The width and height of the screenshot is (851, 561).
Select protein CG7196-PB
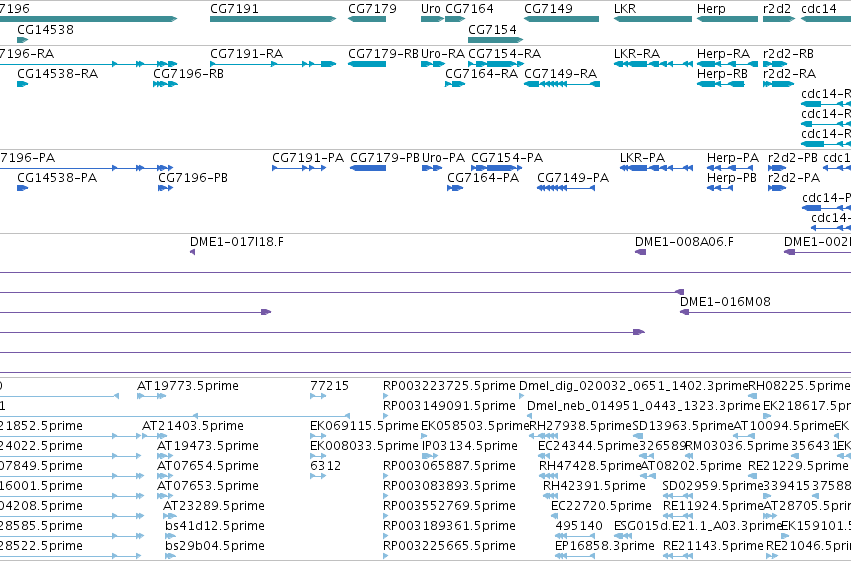click(166, 188)
